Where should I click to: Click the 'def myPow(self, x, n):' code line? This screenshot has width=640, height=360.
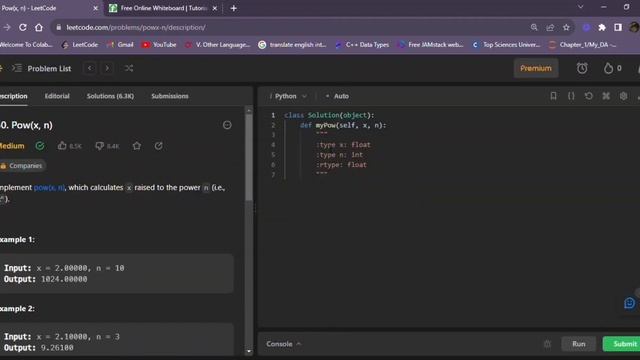tap(343, 125)
